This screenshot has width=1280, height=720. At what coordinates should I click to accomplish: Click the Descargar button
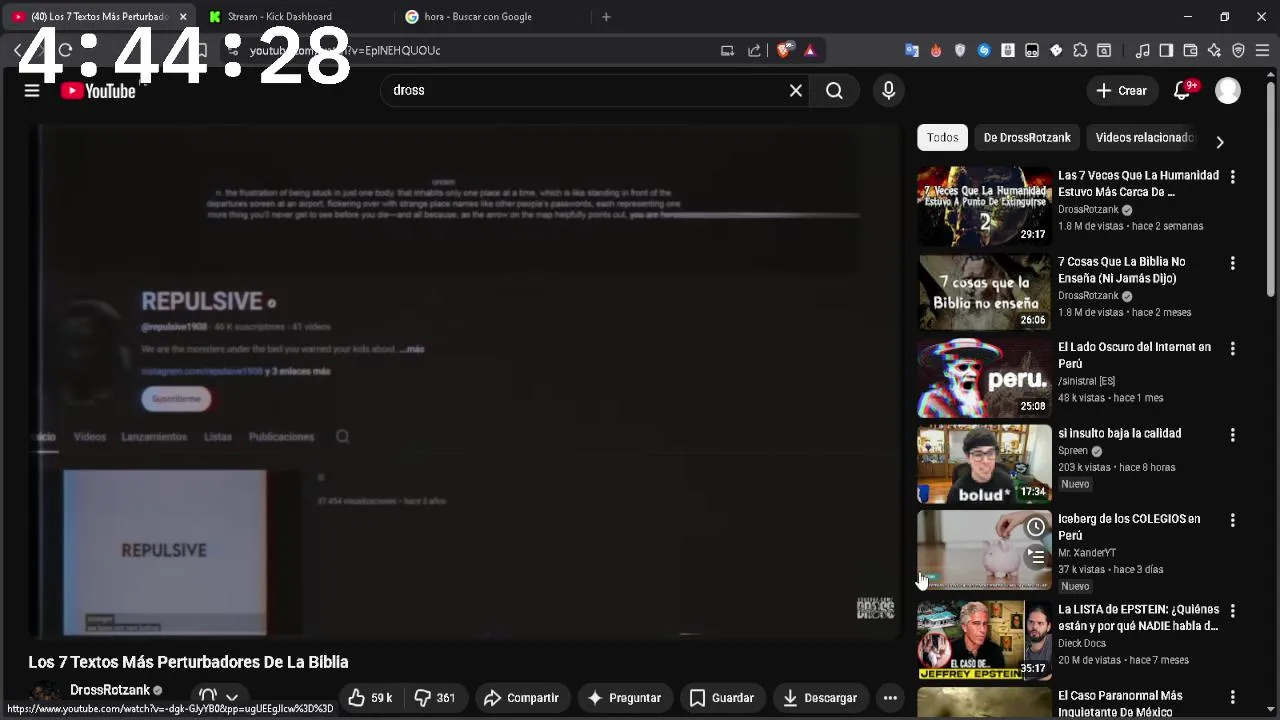coord(820,698)
